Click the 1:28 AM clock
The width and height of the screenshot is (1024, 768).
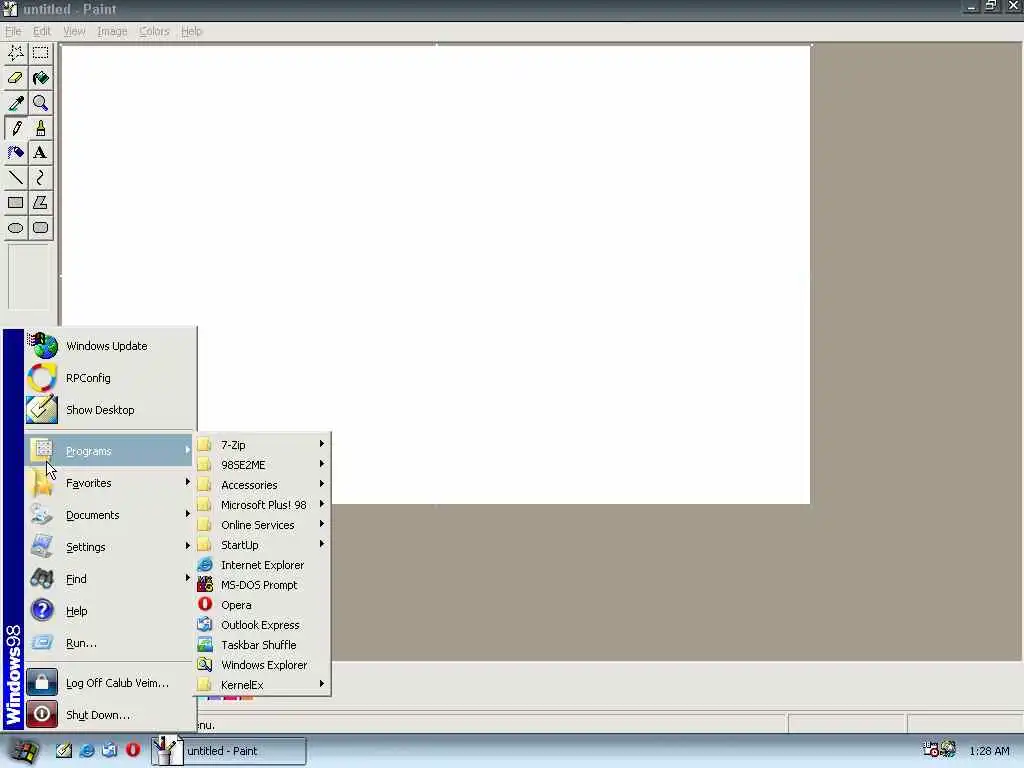coord(989,751)
